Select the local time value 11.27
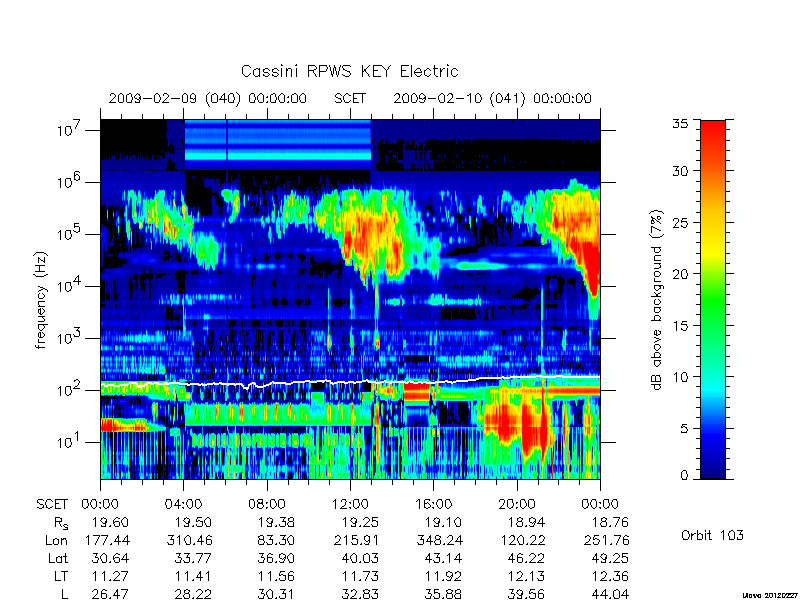800x600 pixels. tap(110, 576)
